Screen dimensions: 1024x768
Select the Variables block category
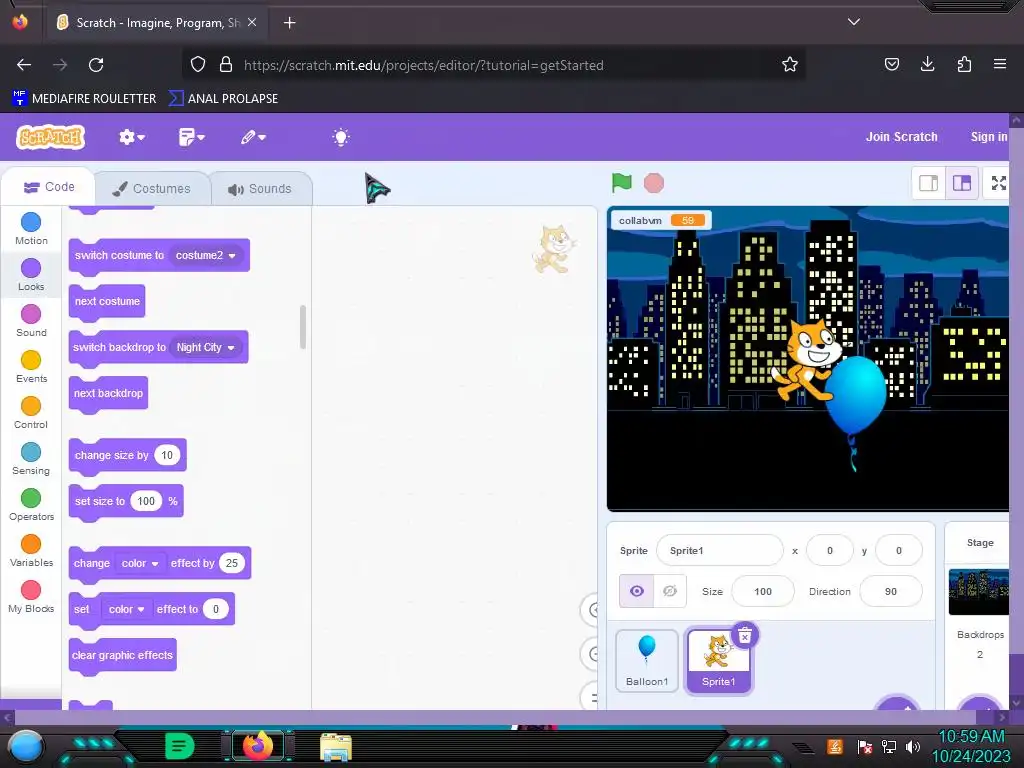tap(31, 551)
